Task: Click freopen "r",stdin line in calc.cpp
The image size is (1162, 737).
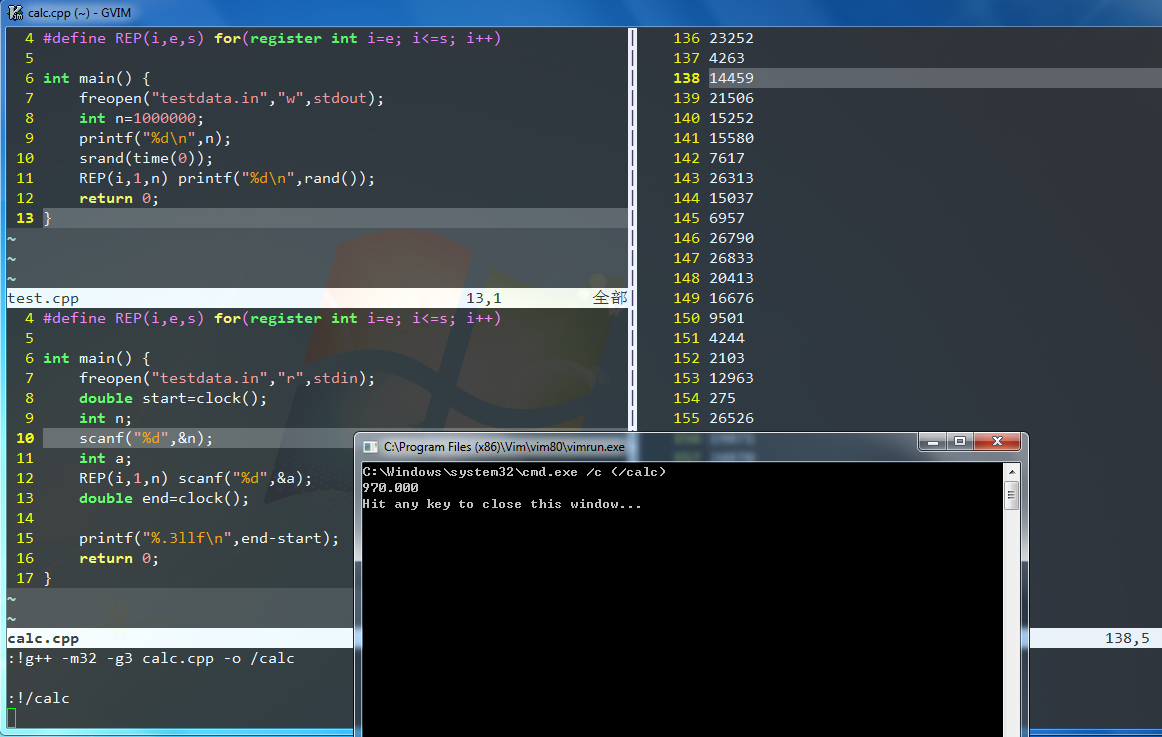Action: tap(227, 378)
